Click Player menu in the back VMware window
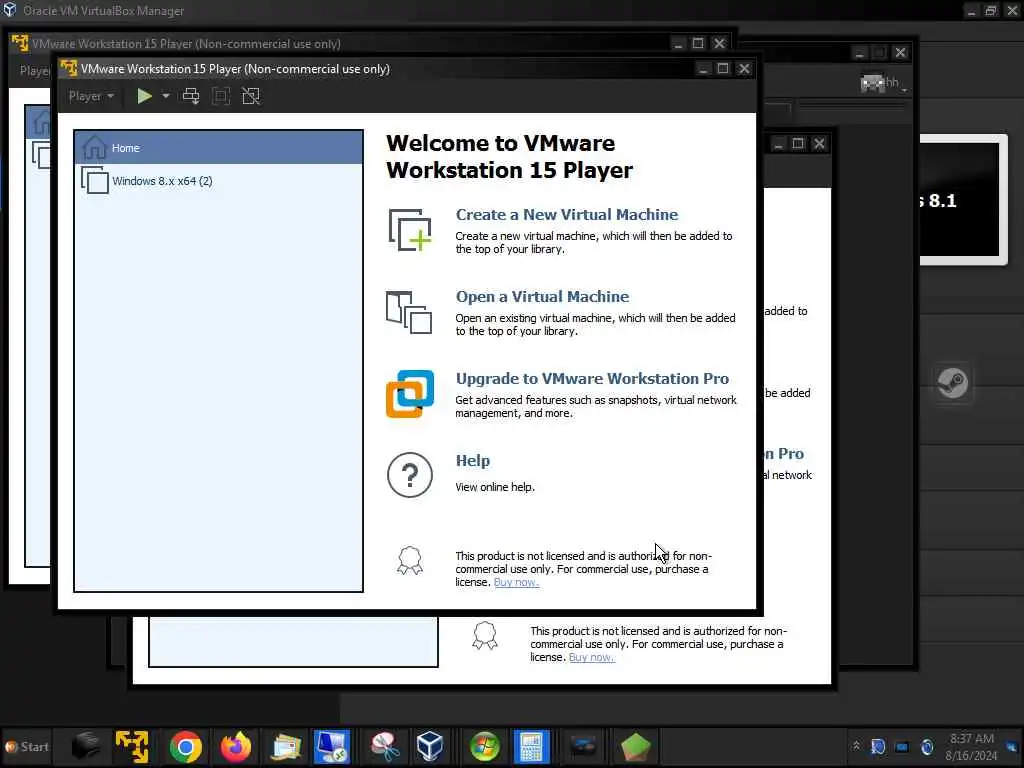 (34, 71)
